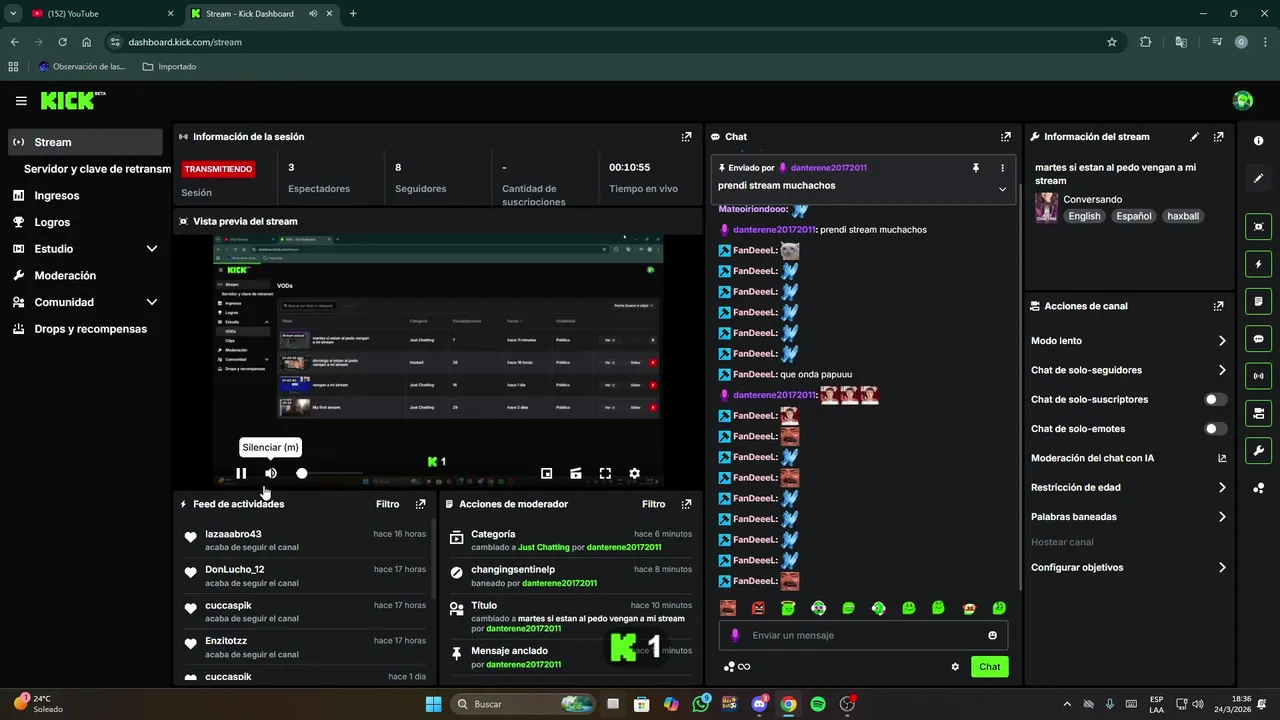Screen dimensions: 1280x720
Task: Pop out Acciones de canal panel
Action: [x=1218, y=306]
